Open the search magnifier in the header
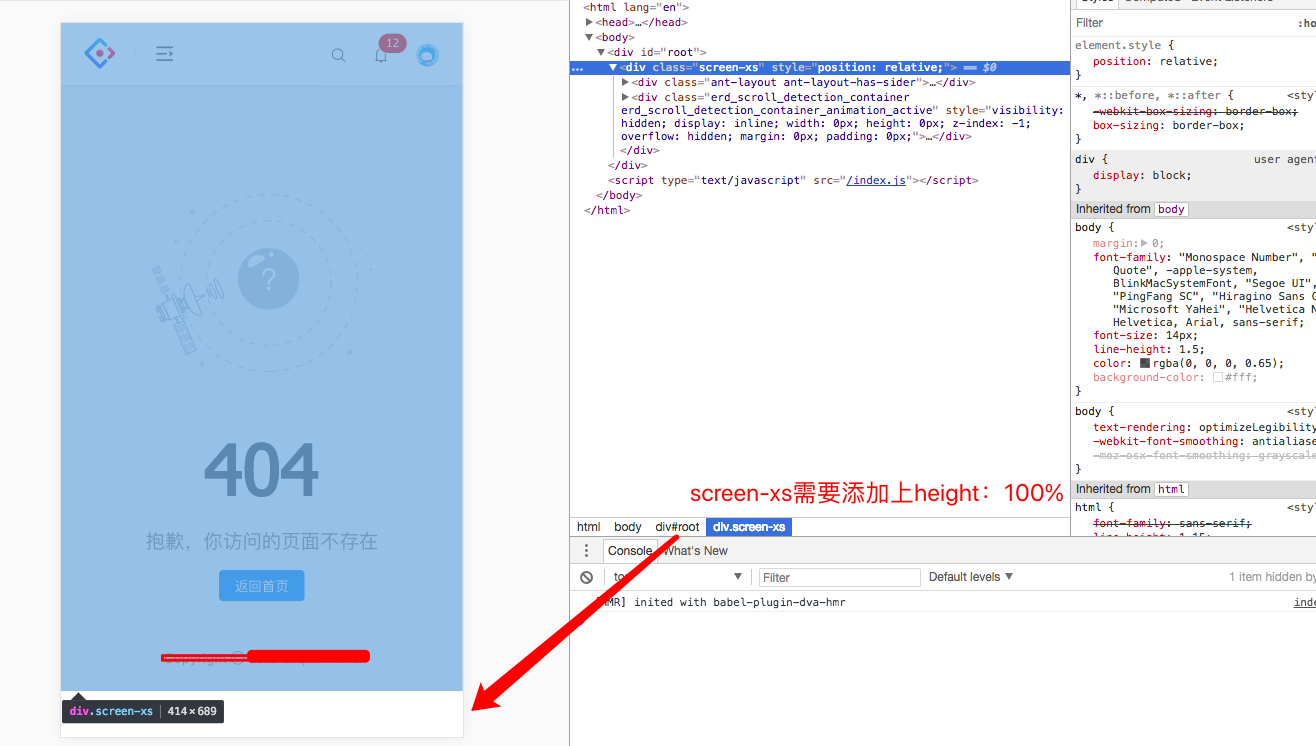 click(x=339, y=55)
